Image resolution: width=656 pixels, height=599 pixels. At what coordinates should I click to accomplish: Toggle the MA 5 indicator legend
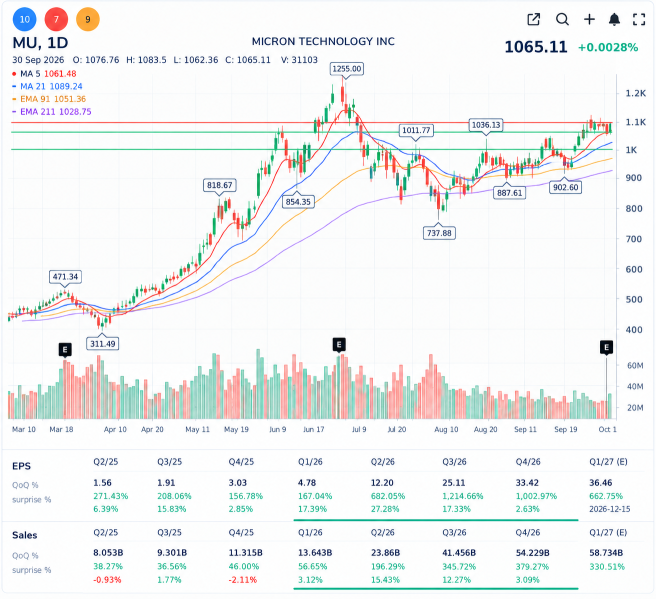(x=44, y=74)
